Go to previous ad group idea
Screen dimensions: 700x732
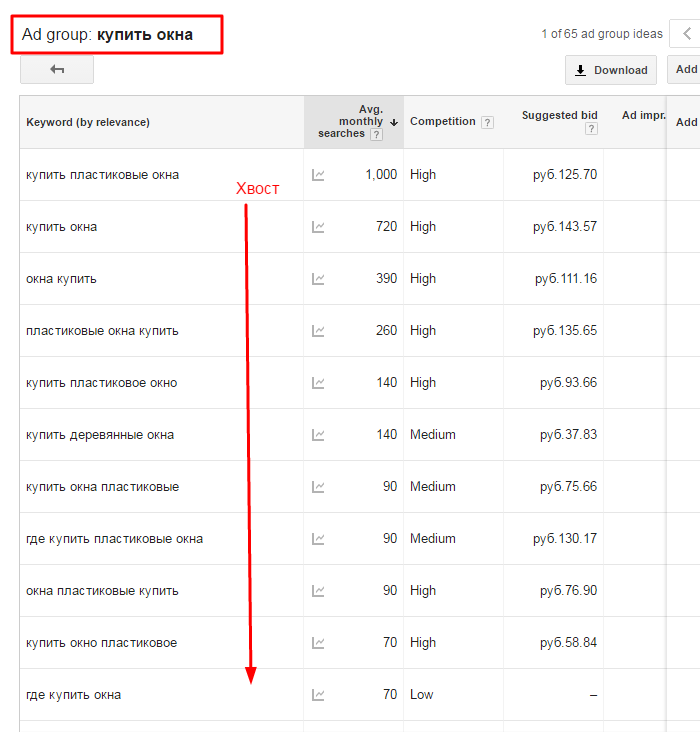pyautogui.click(x=687, y=34)
